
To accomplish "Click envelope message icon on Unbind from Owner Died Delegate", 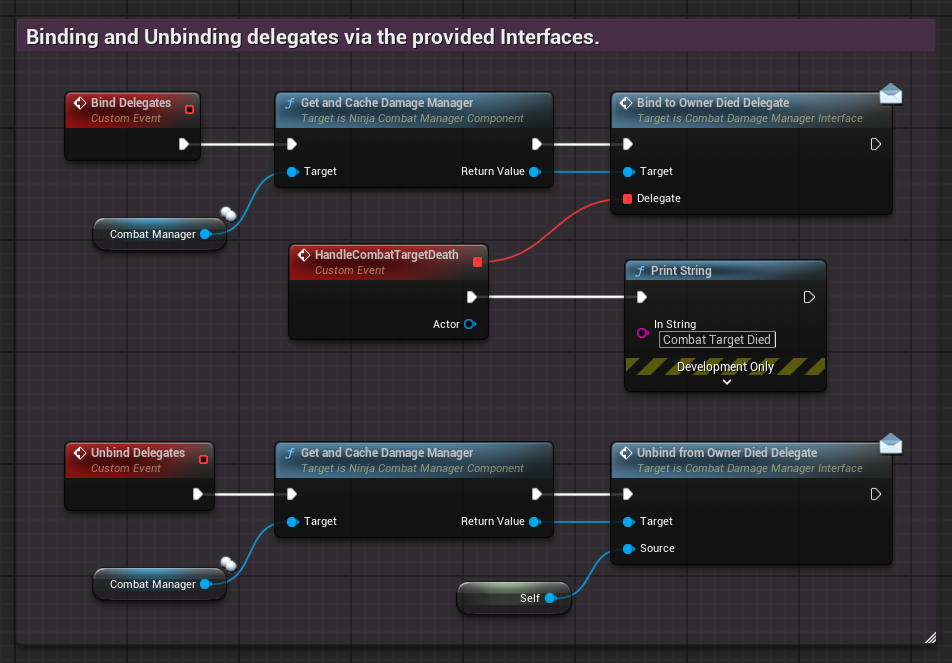I will (x=891, y=443).
